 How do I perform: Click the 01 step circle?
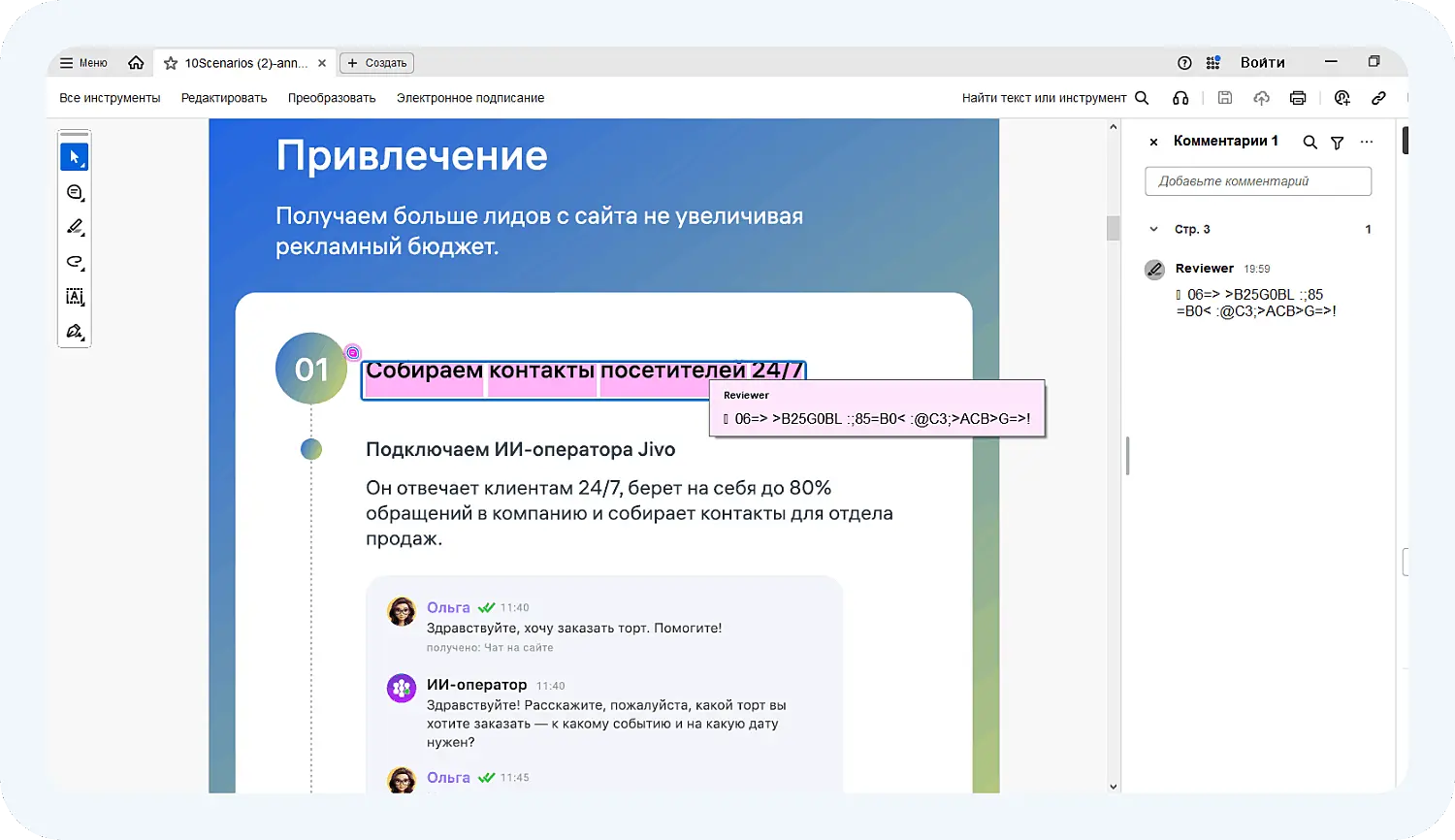pyautogui.click(x=311, y=369)
